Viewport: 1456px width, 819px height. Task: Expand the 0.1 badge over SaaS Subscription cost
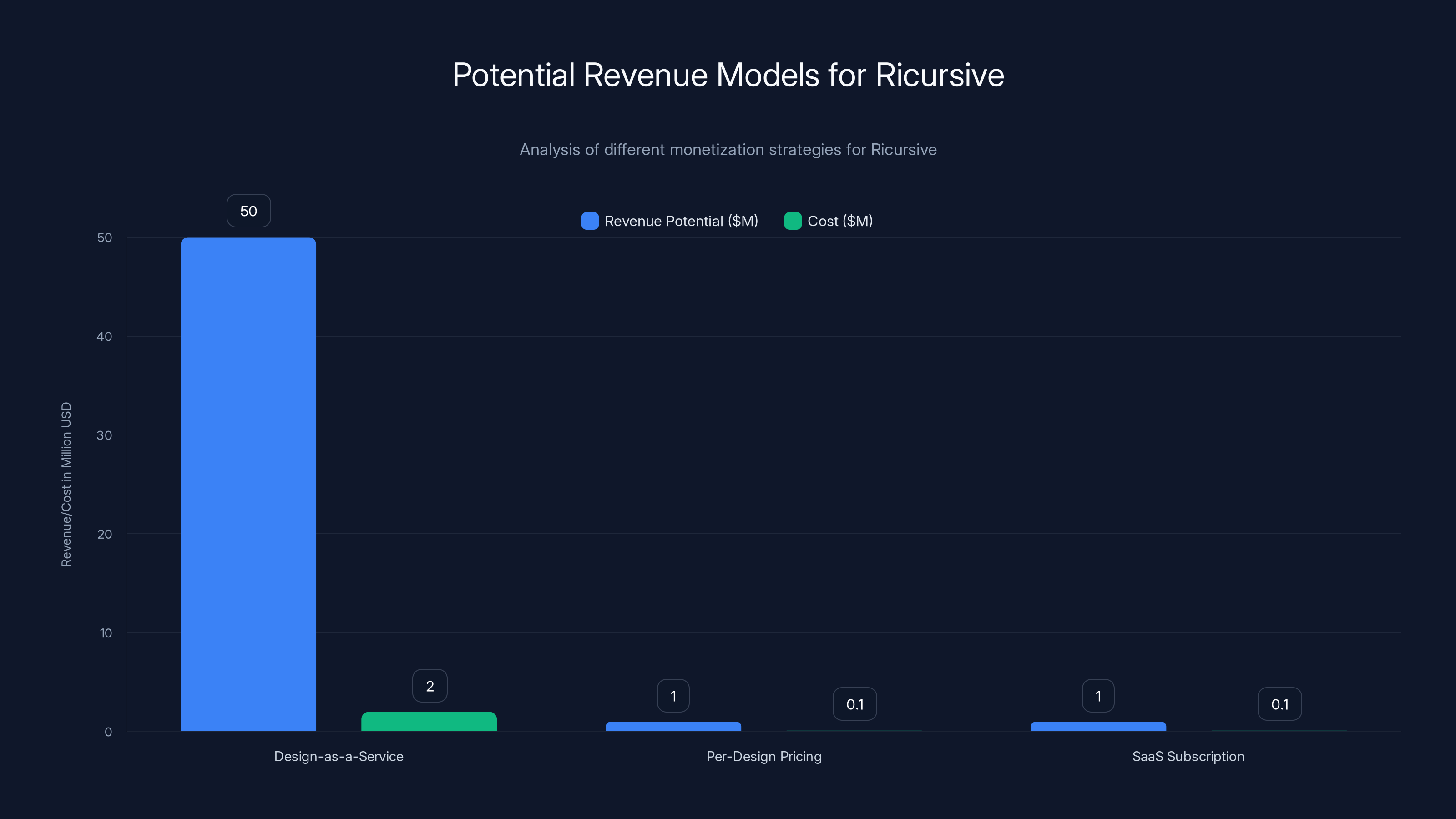pos(1279,704)
